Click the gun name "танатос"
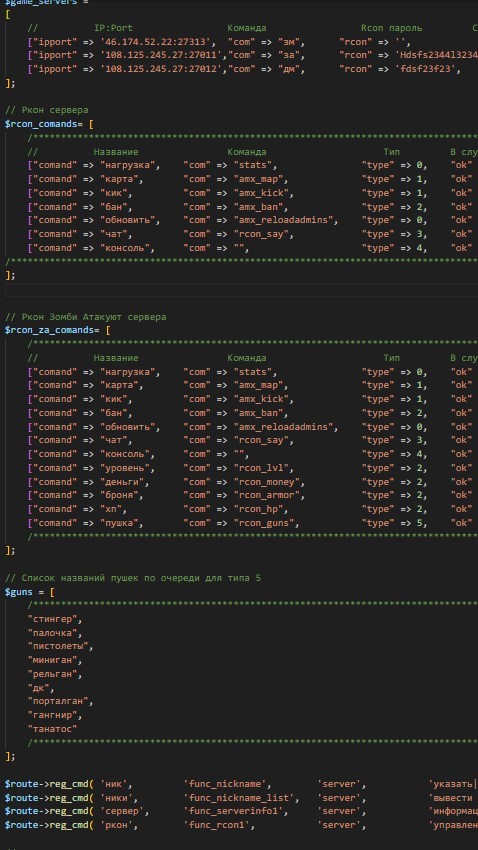 [x=52, y=730]
